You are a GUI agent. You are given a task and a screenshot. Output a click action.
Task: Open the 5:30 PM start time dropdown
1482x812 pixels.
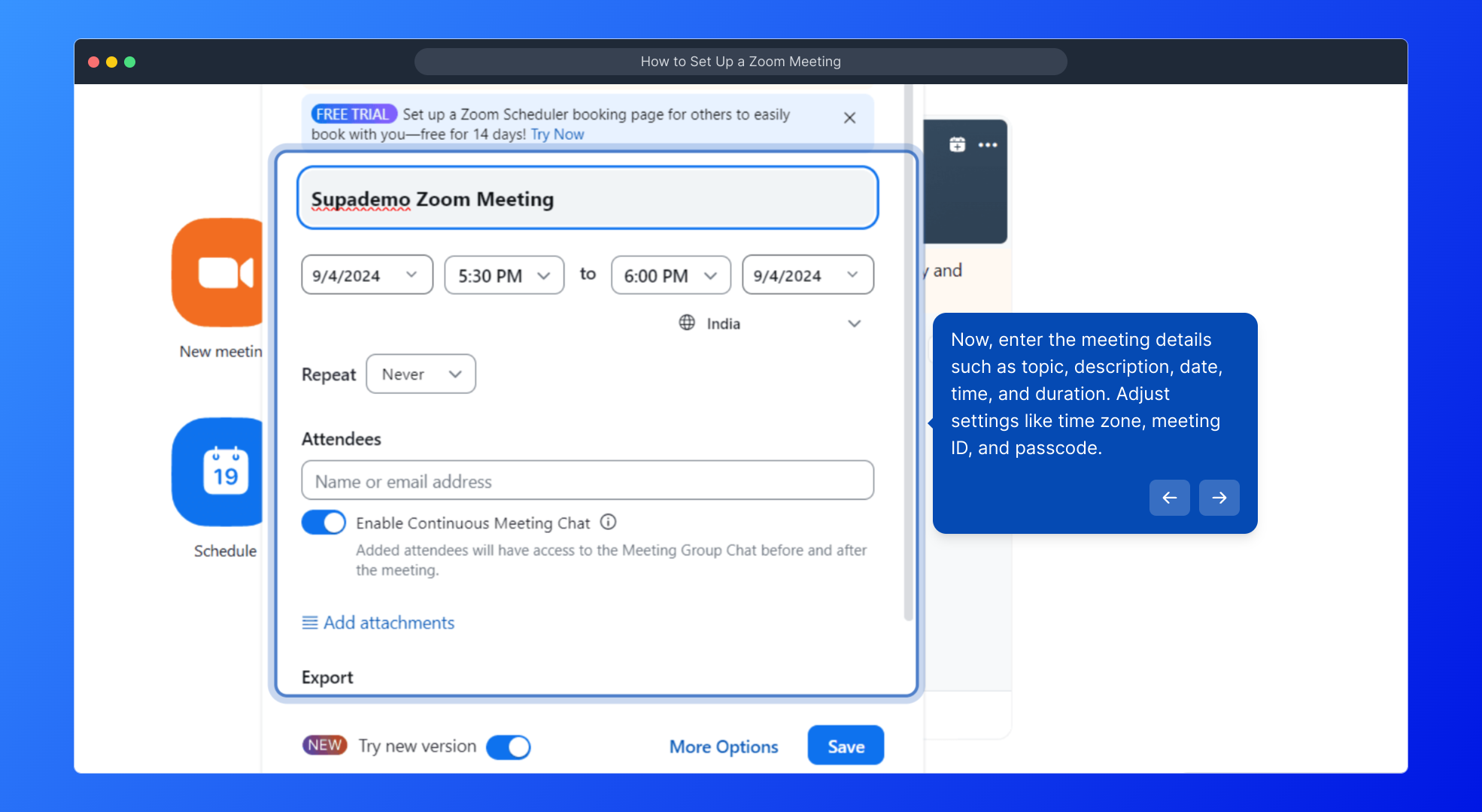click(504, 275)
